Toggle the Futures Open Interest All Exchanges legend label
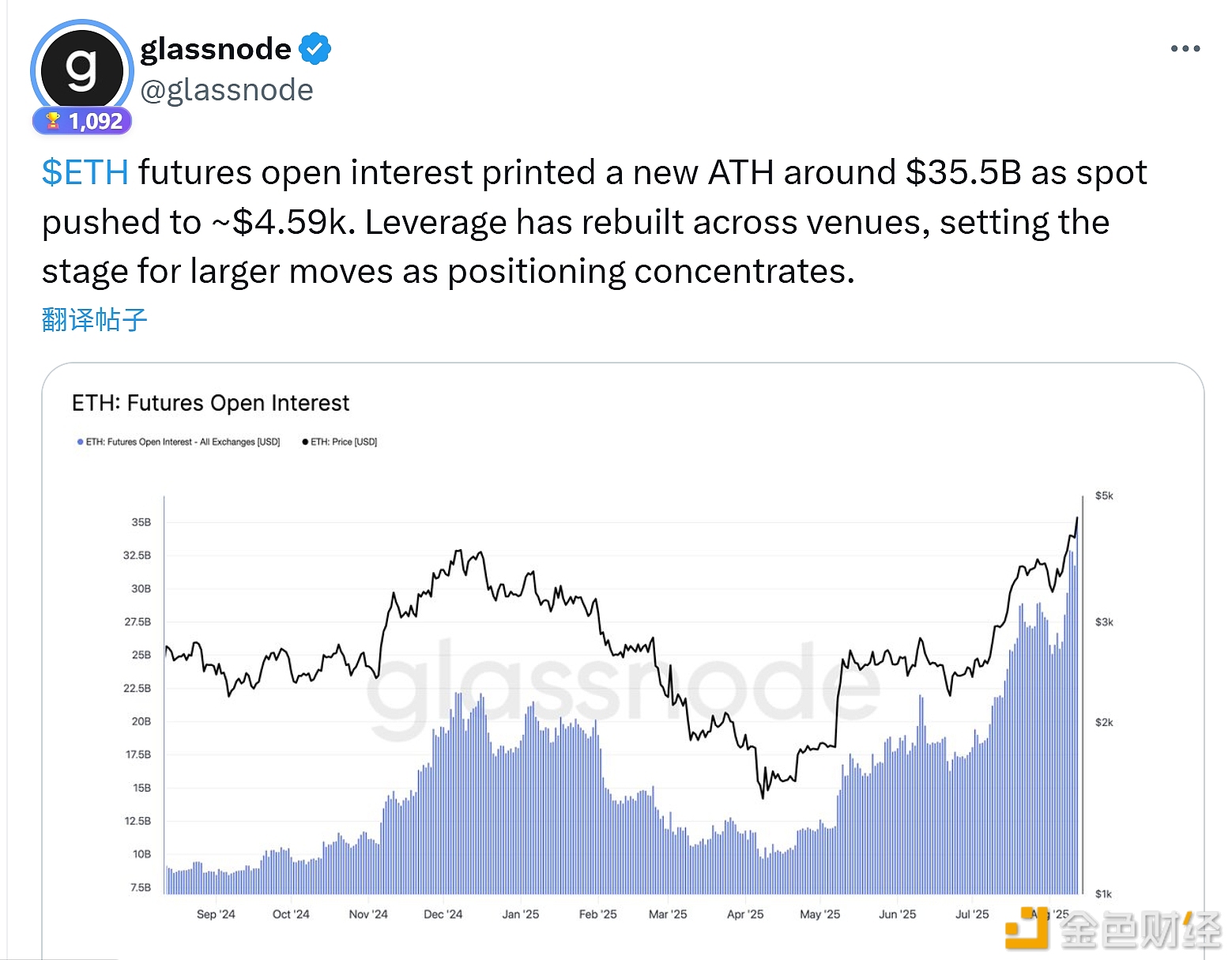The image size is (1232, 960). click(183, 442)
